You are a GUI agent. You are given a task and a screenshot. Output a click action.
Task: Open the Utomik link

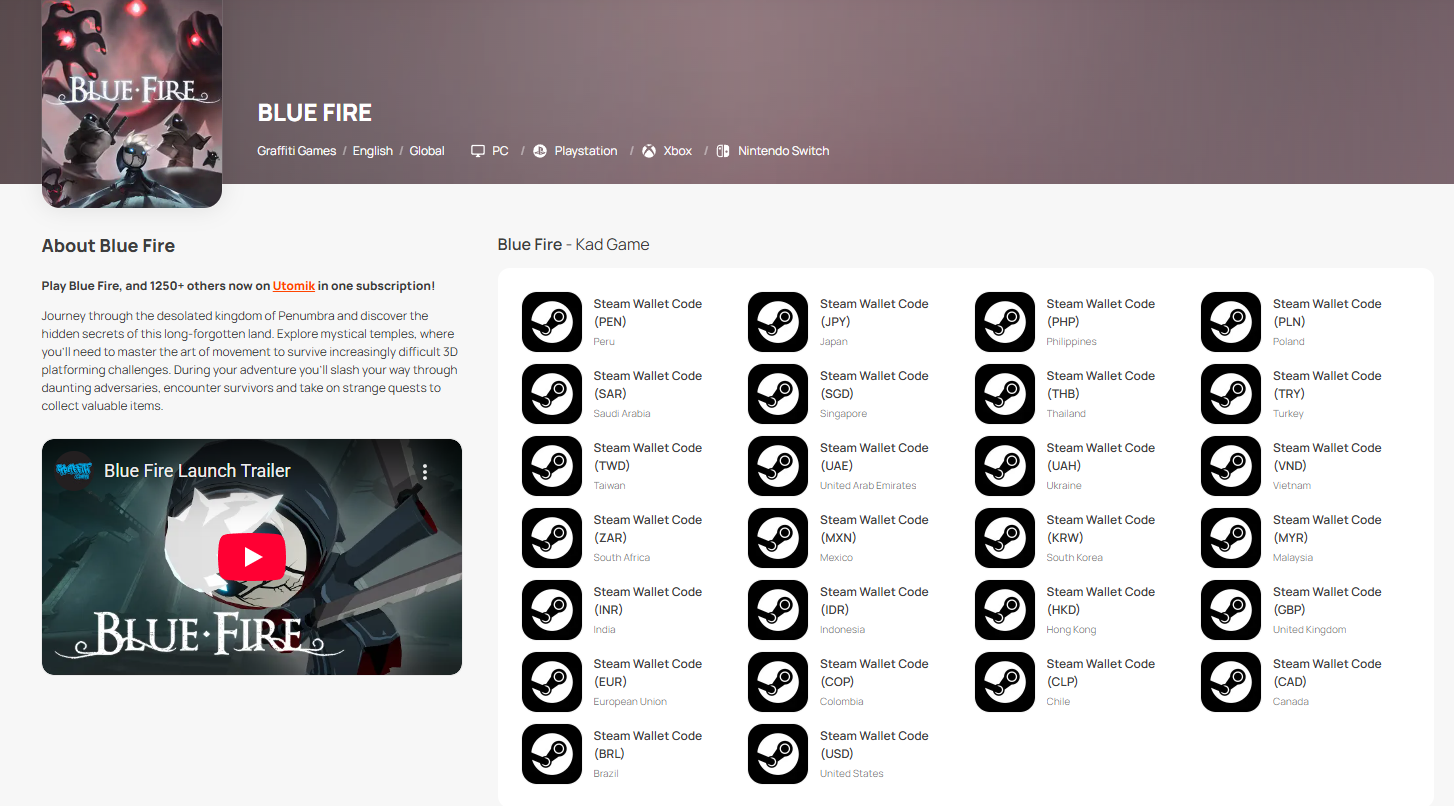pyautogui.click(x=294, y=286)
